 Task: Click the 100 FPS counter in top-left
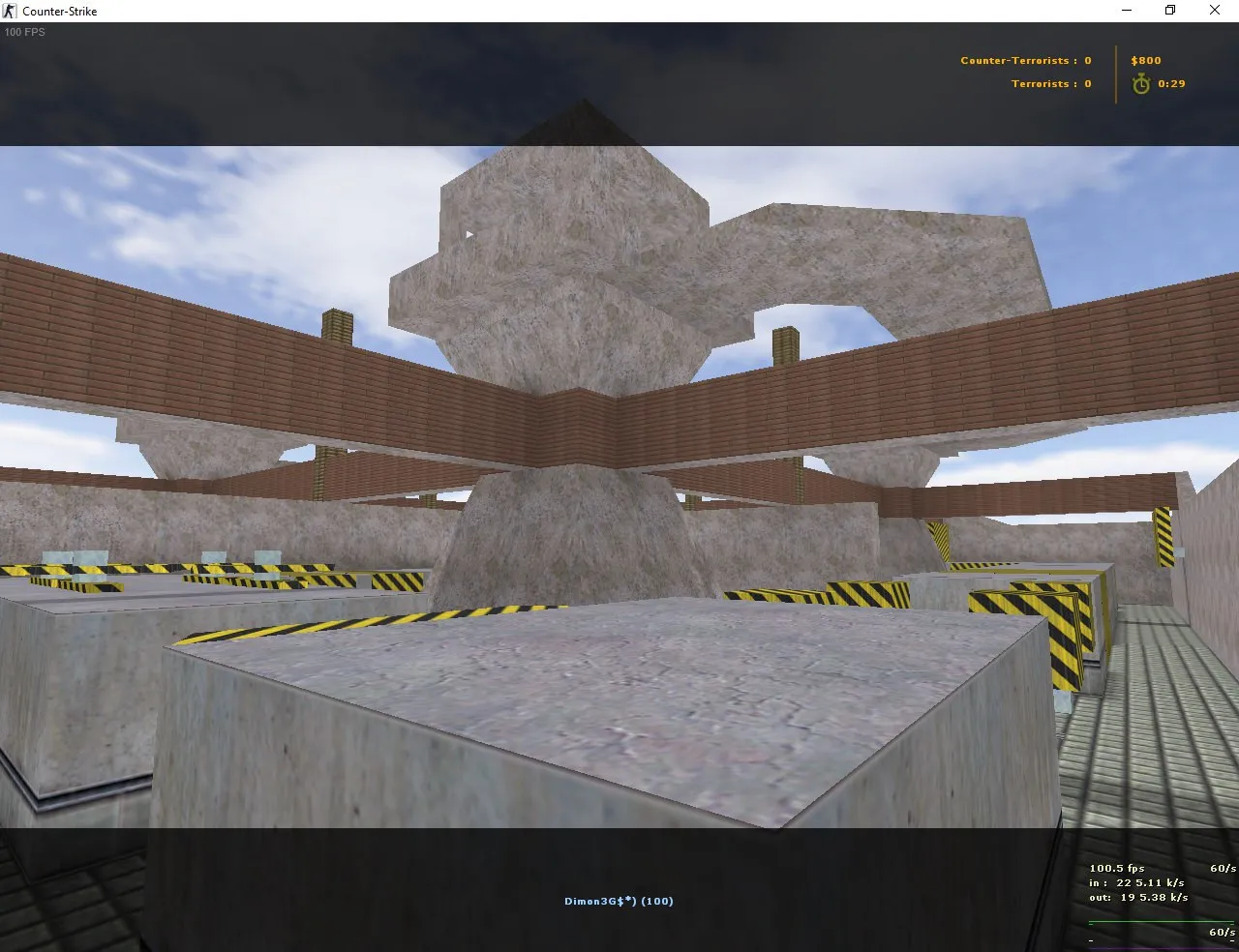[25, 32]
